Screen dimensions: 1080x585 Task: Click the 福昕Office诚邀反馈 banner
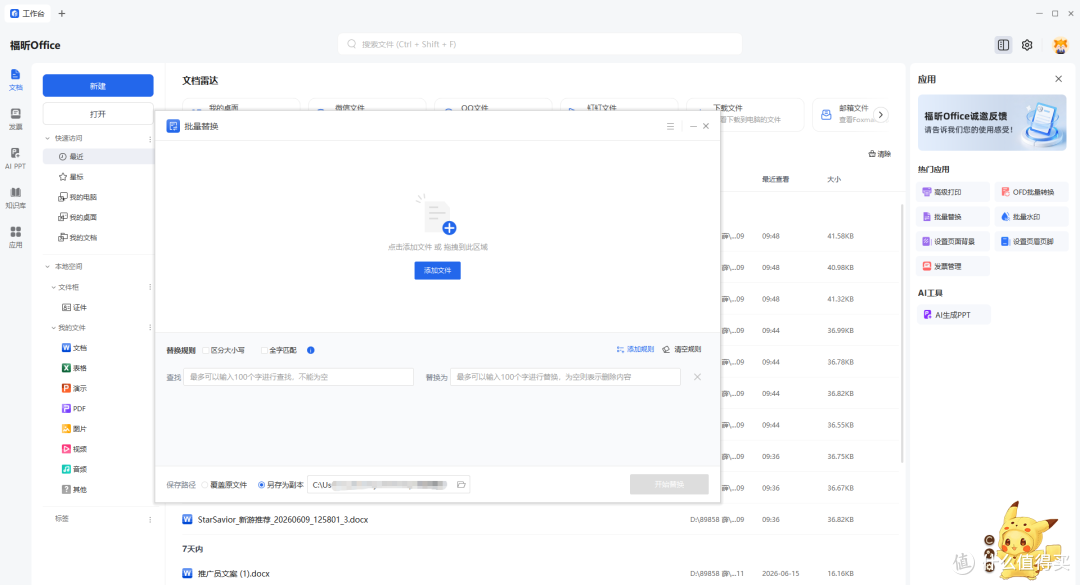click(x=992, y=123)
